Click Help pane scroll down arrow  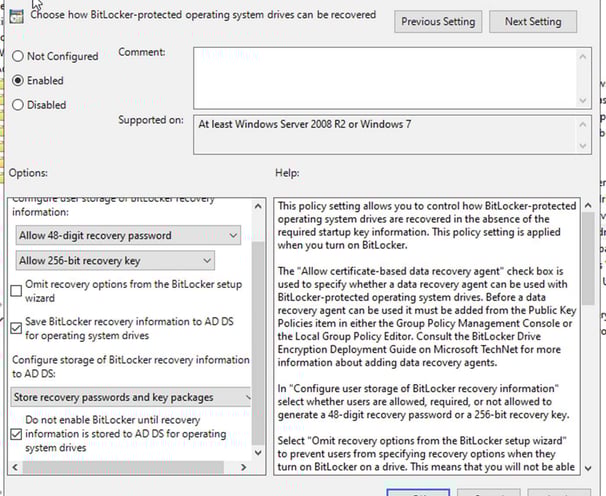[x=588, y=468]
